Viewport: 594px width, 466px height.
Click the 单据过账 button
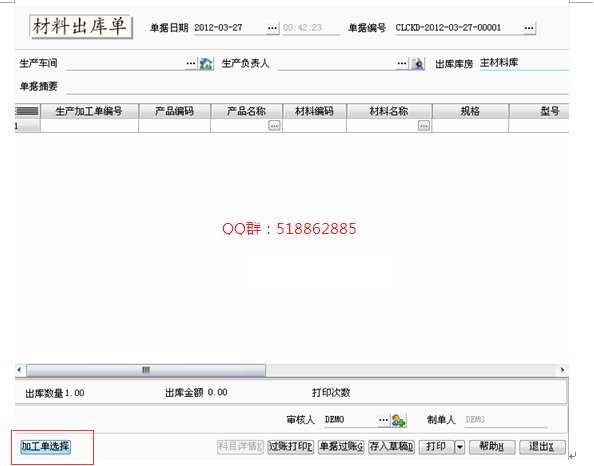(341, 447)
